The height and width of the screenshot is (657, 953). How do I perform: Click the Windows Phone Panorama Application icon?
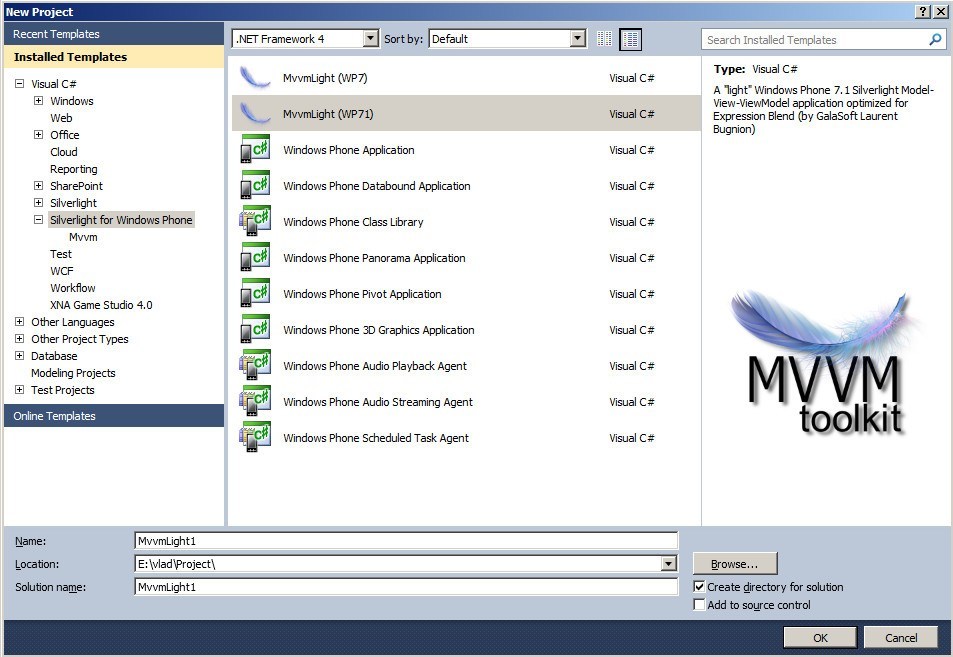pos(255,258)
